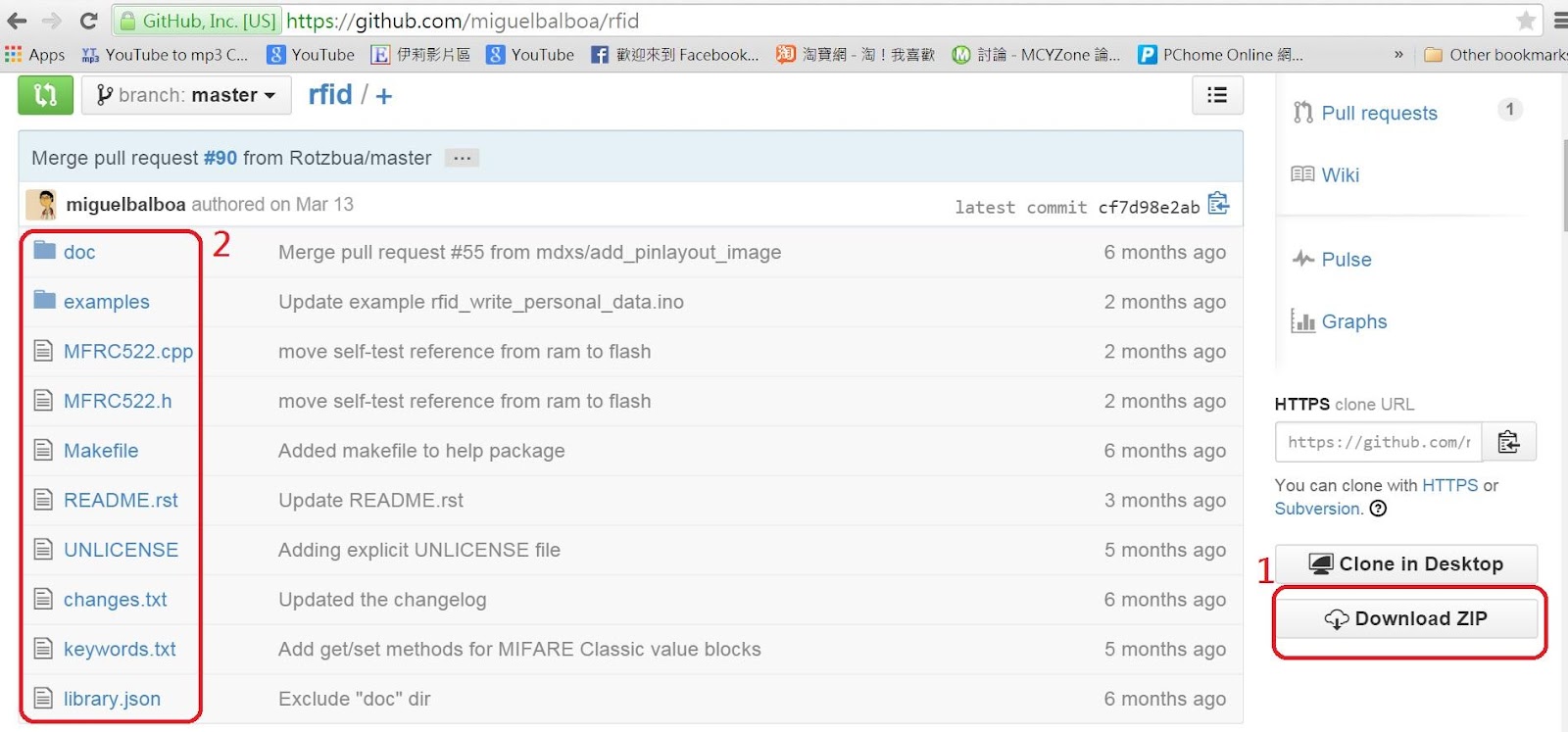This screenshot has width=1568, height=732.
Task: Click the file icon beside changes.txt
Action: (43, 598)
